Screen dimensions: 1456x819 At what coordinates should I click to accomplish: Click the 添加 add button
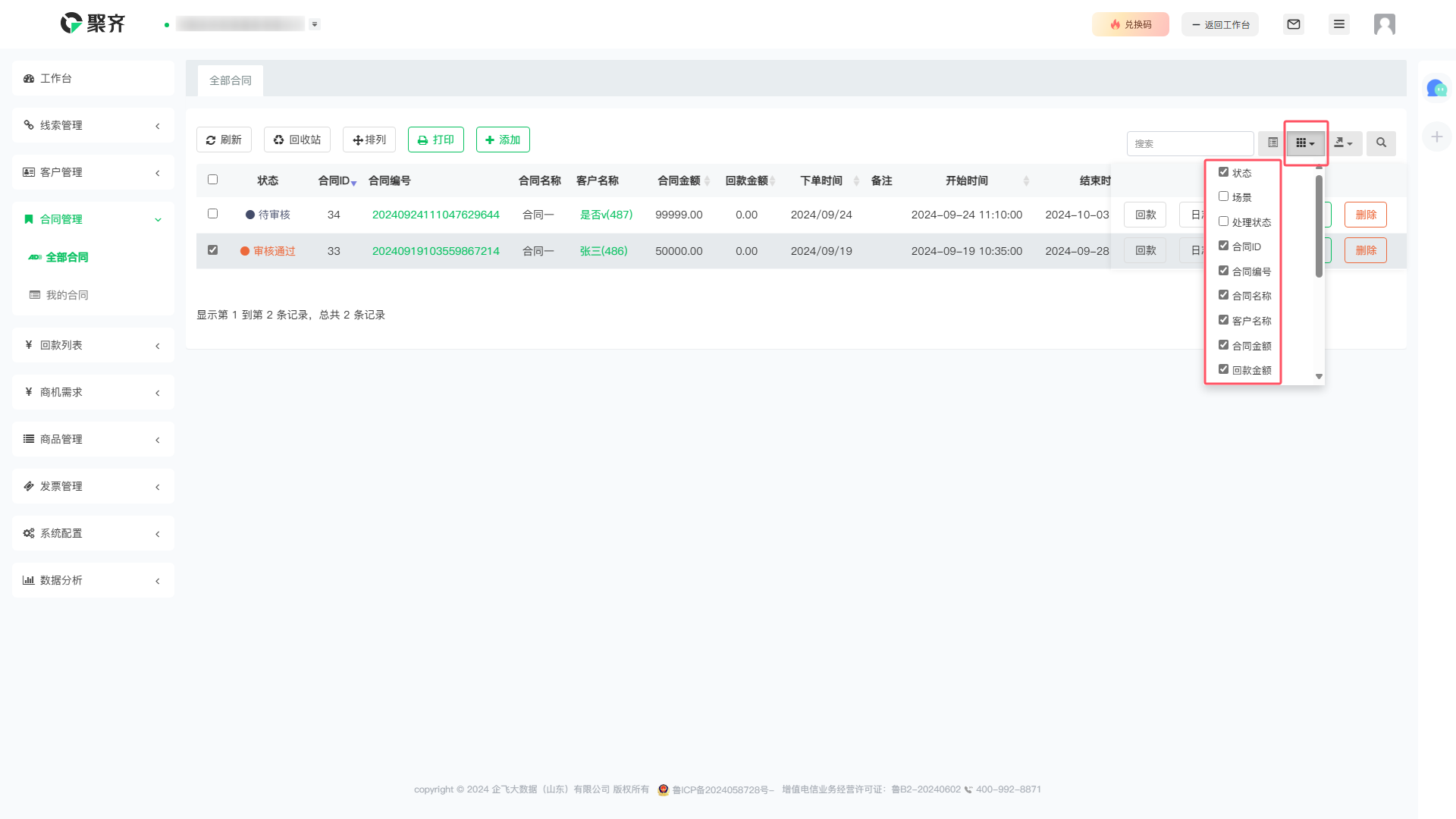tap(503, 140)
